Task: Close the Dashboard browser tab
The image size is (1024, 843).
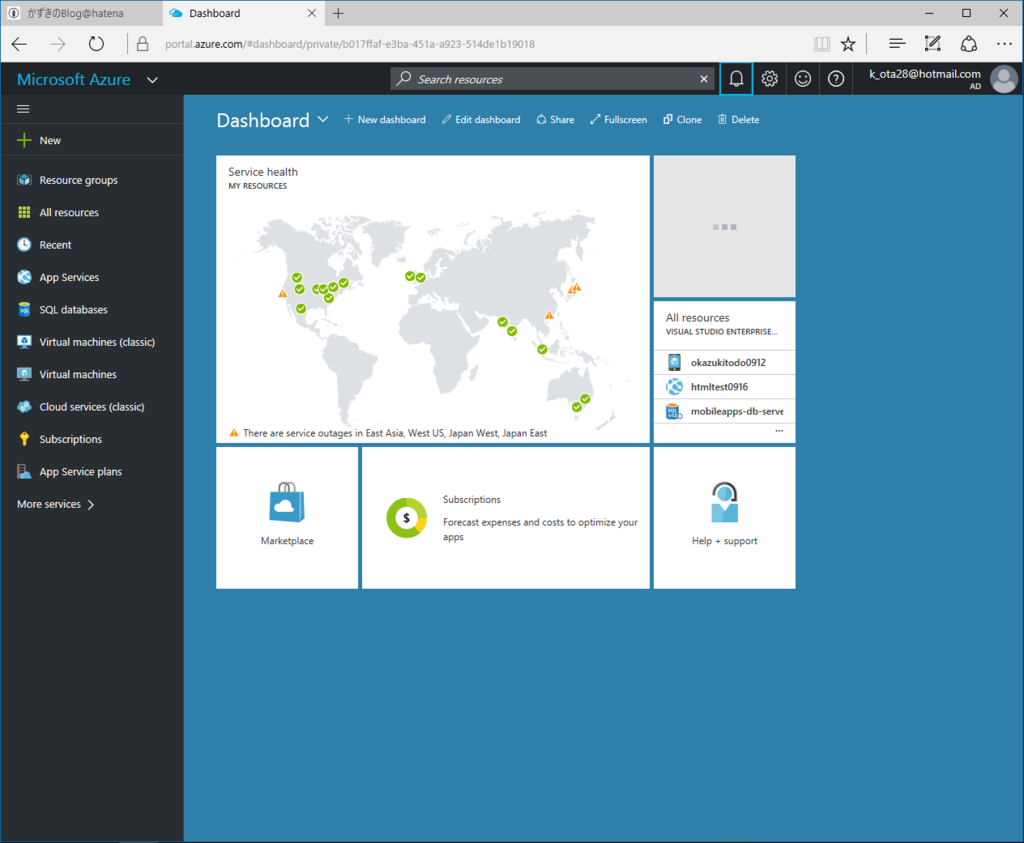Action: [x=312, y=13]
